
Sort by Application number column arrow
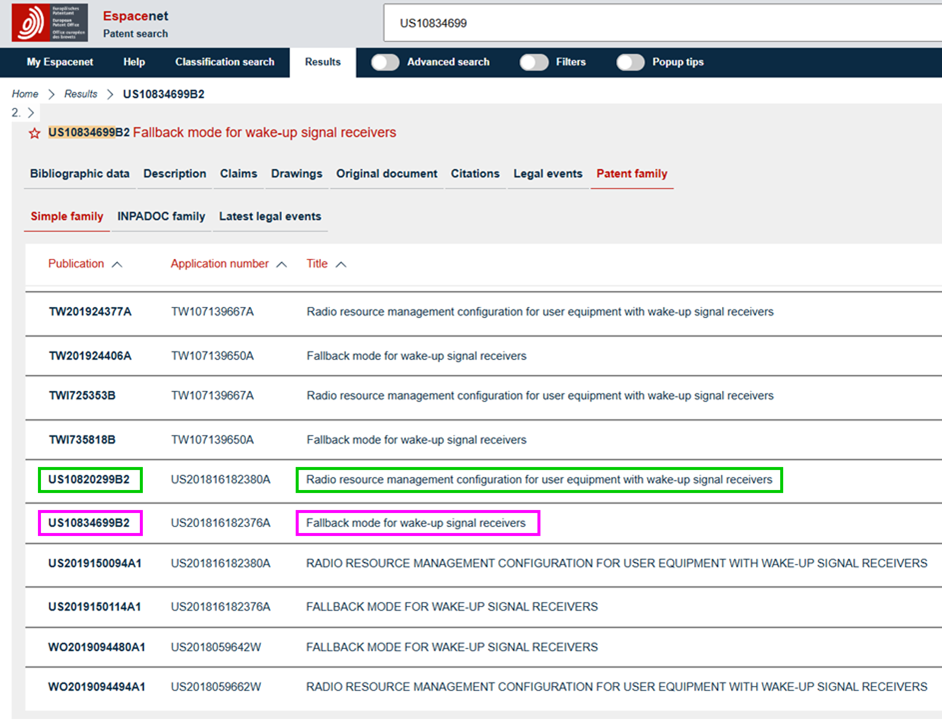(281, 265)
